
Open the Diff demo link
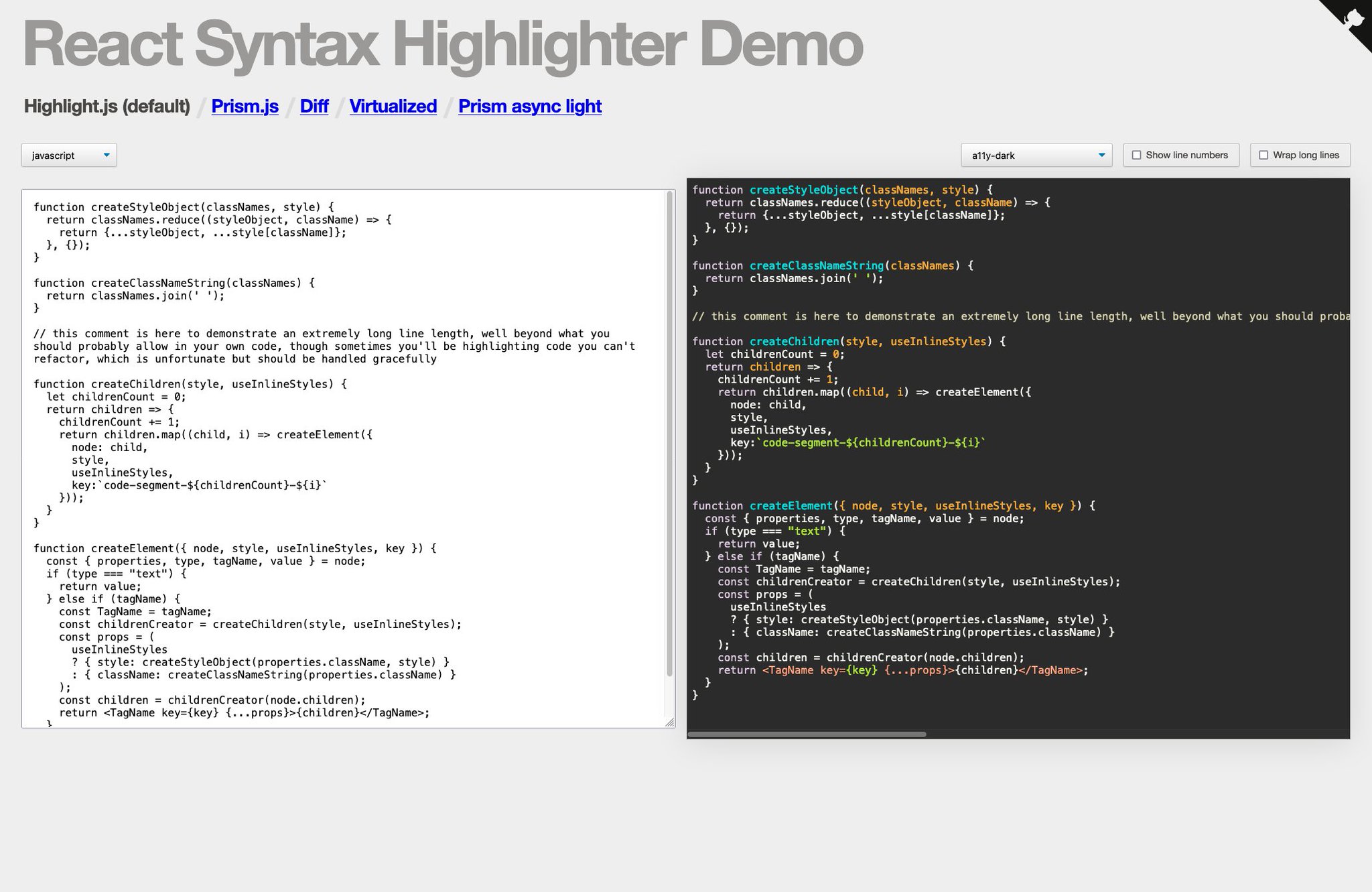point(314,106)
